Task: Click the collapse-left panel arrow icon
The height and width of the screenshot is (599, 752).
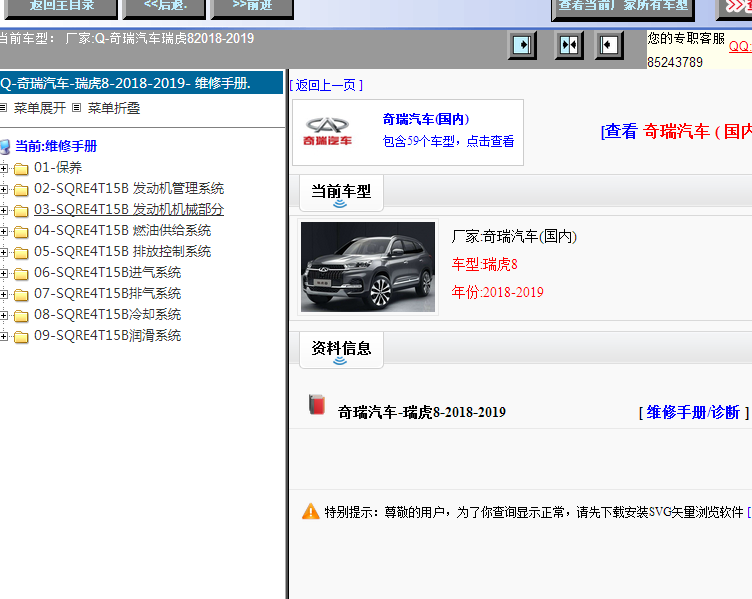Action: point(609,45)
